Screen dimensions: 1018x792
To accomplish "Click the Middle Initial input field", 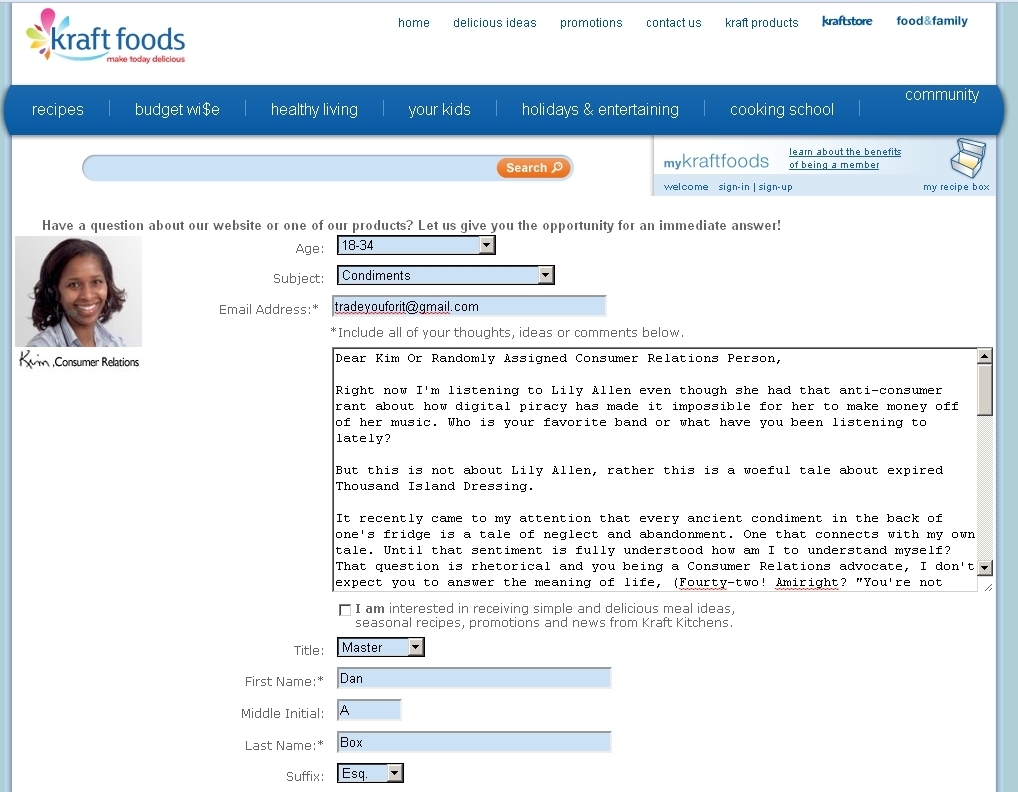I will pyautogui.click(x=369, y=710).
